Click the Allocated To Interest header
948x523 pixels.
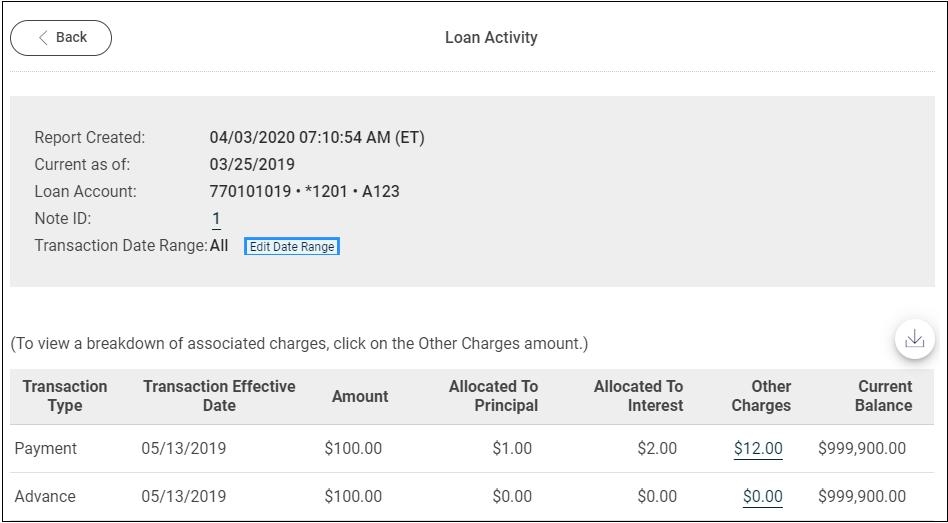click(x=638, y=396)
